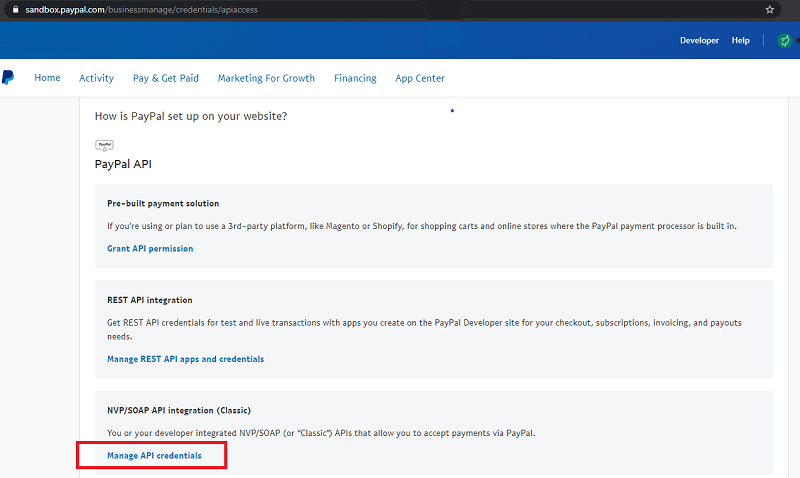Screen dimensions: 800x478
Task: Click the Developer link in header
Action: pos(699,40)
